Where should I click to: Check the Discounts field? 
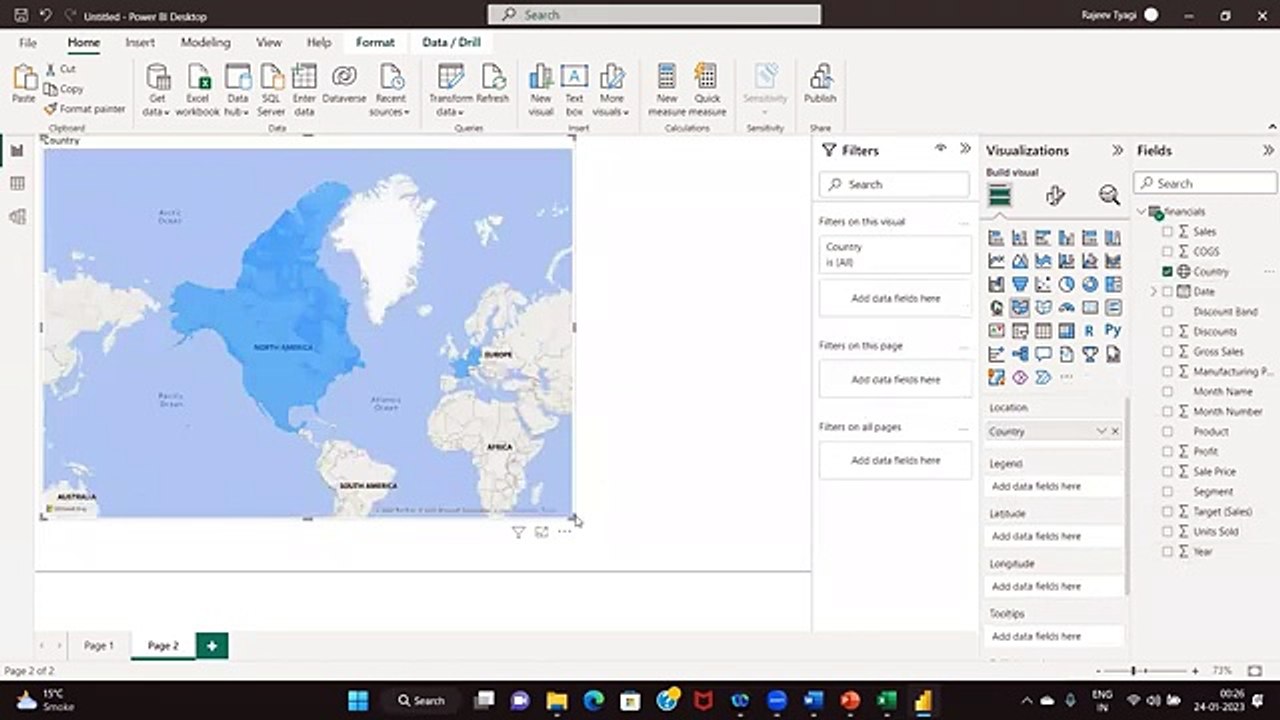pos(1167,331)
